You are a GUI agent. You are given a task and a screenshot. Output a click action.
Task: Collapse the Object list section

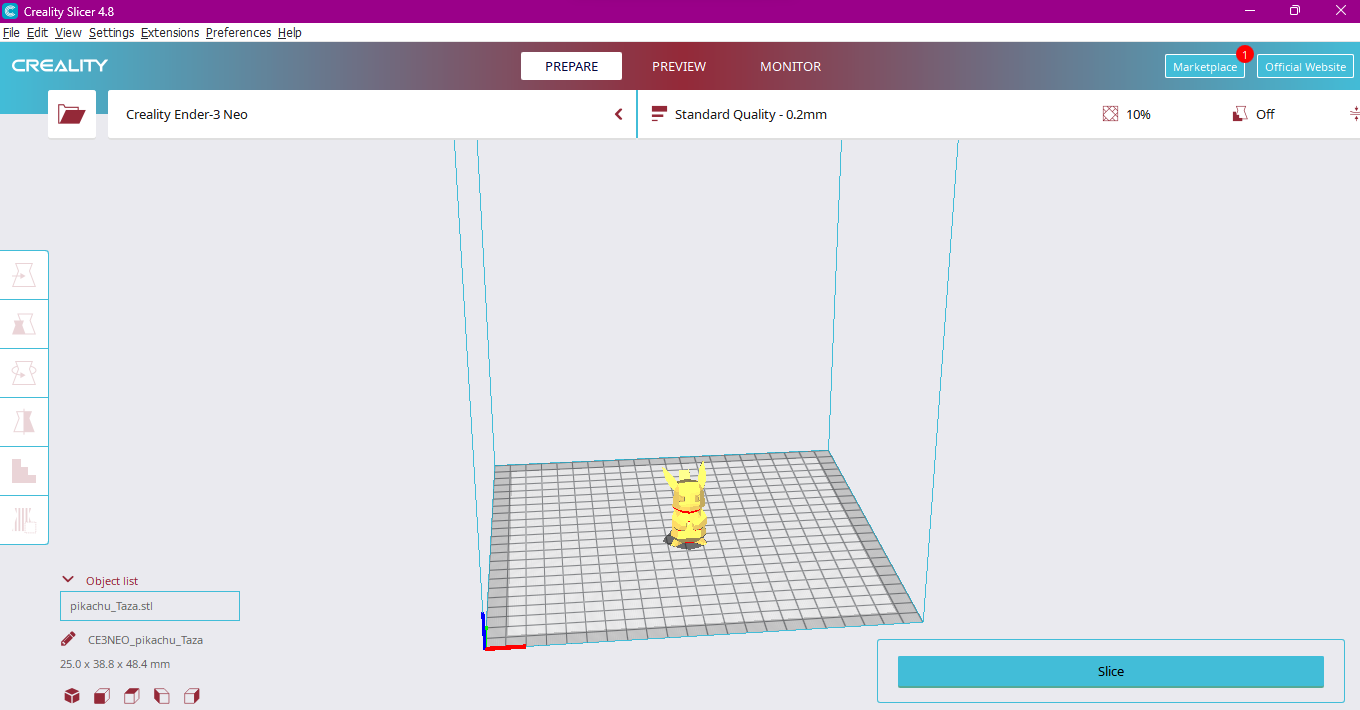pos(69,580)
